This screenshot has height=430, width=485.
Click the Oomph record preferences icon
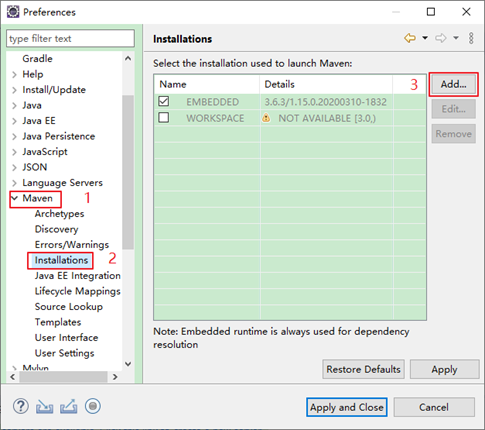(93, 406)
